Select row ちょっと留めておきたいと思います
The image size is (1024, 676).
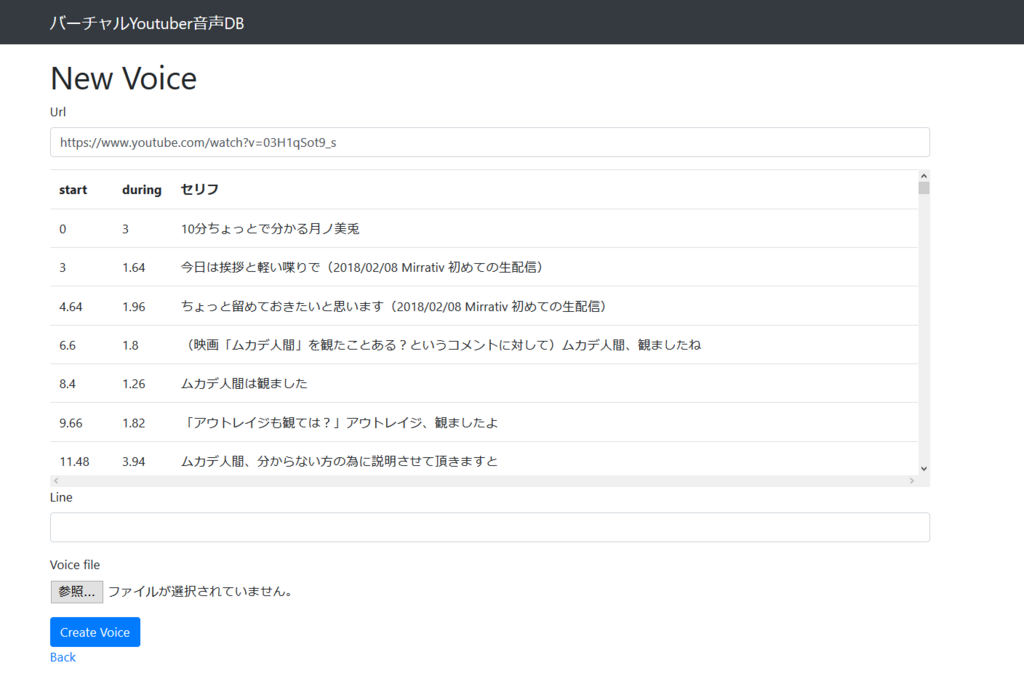(484, 306)
